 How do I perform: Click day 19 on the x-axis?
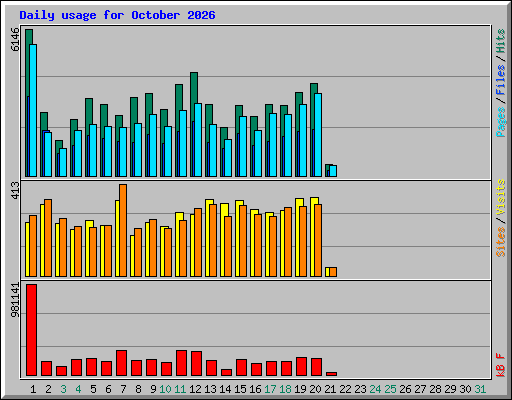tap(300, 389)
